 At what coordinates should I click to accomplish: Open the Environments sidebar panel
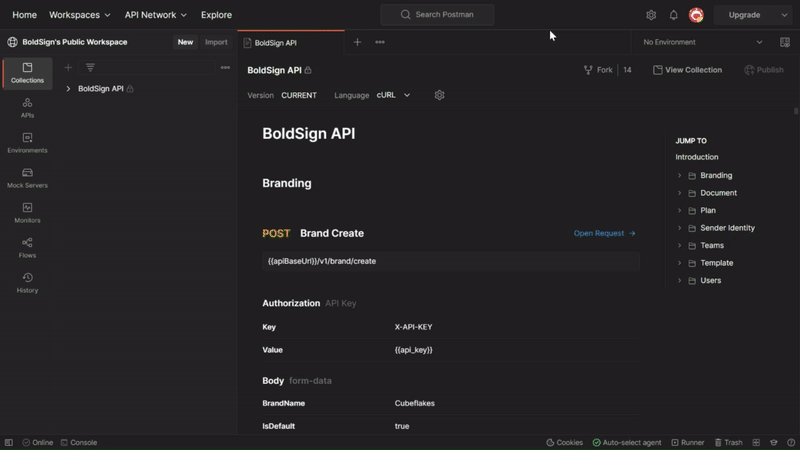tap(27, 143)
